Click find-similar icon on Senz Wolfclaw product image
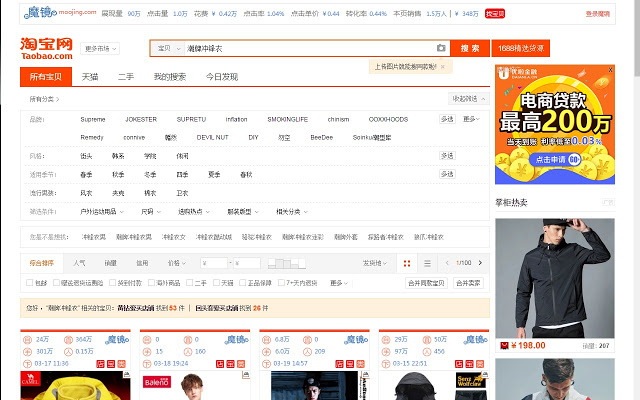Image resolution: width=640 pixels, height=400 pixels. (485, 374)
